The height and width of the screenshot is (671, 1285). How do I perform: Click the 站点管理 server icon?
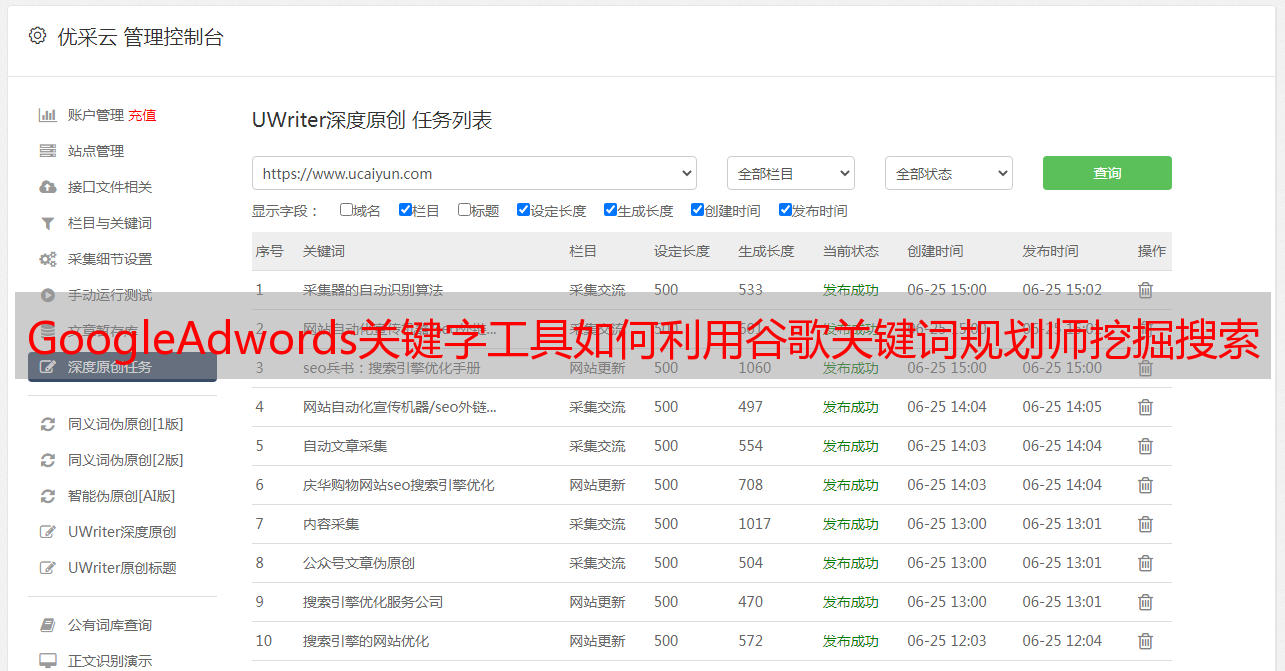point(47,151)
